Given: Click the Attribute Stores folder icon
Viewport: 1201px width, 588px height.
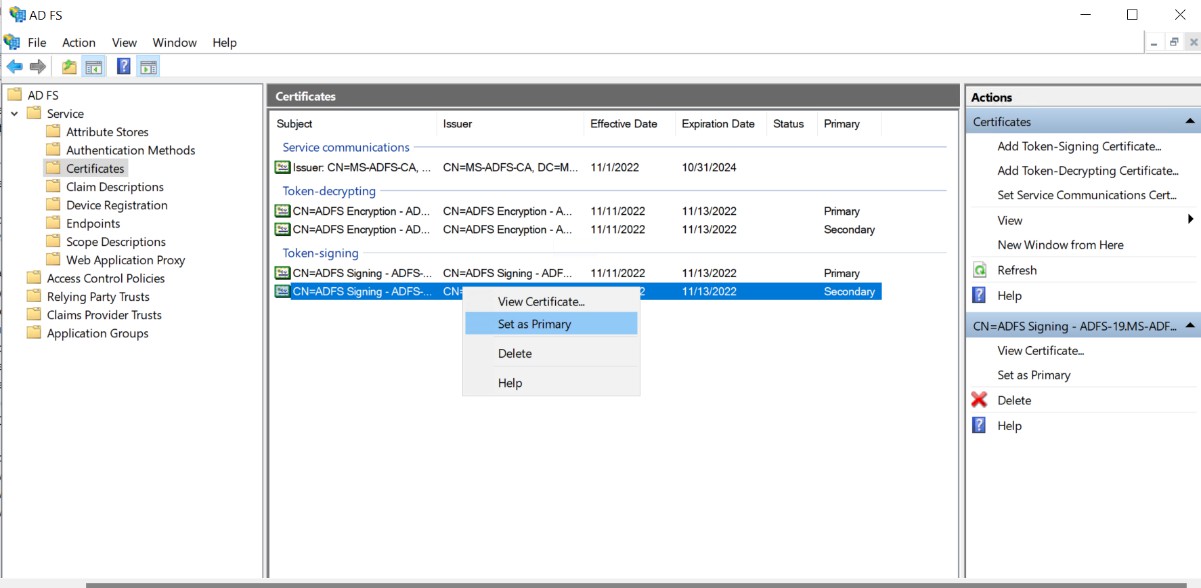Looking at the screenshot, I should (x=53, y=131).
